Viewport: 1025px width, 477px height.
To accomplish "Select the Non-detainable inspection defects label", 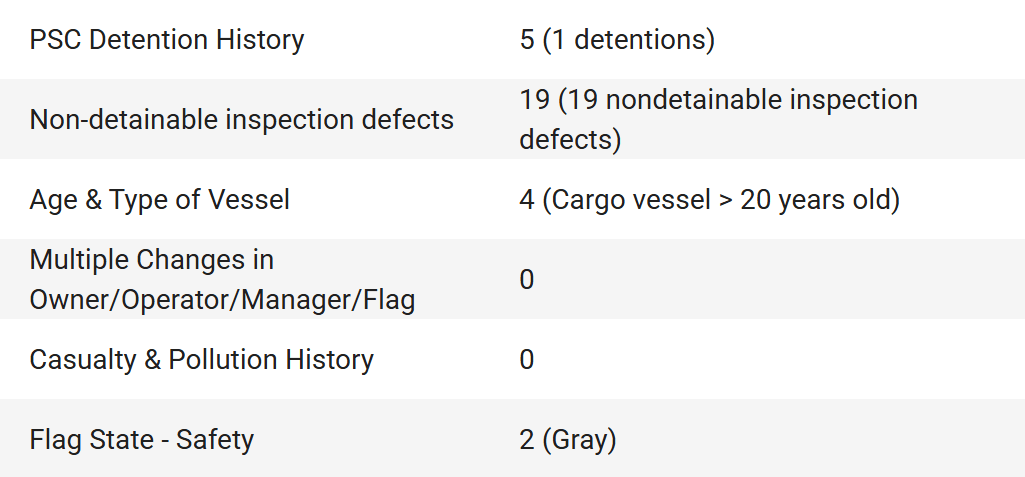I will [x=241, y=120].
